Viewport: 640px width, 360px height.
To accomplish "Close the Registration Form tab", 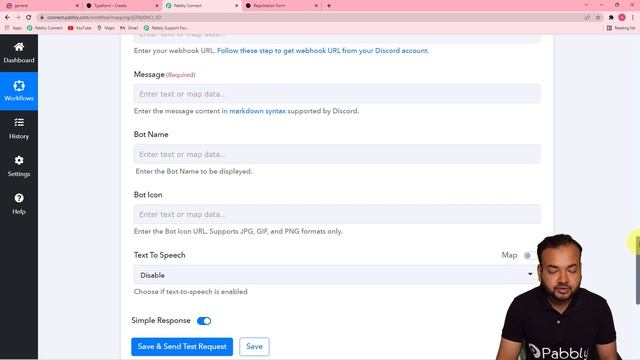I will tap(316, 6).
